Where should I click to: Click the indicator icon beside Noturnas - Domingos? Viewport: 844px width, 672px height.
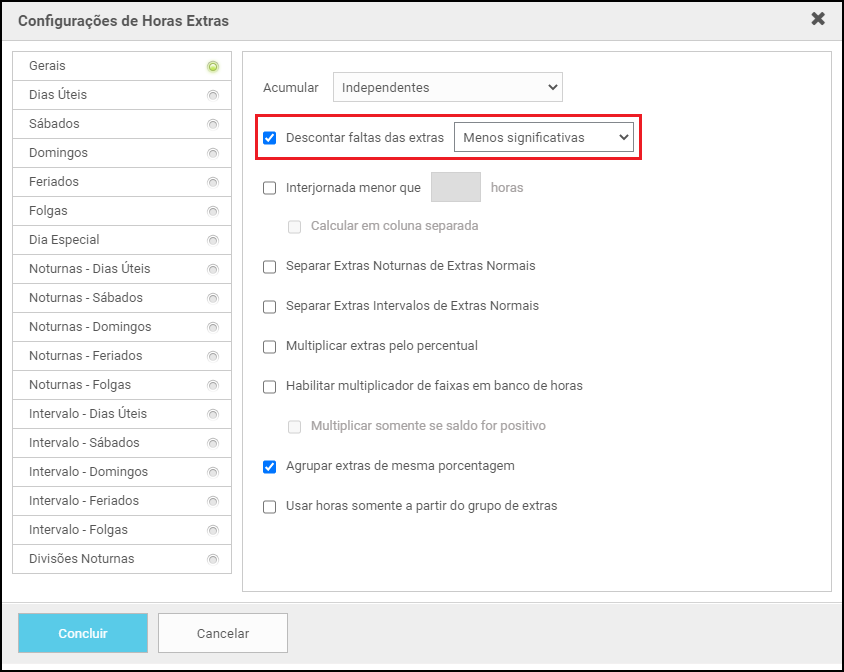(212, 328)
